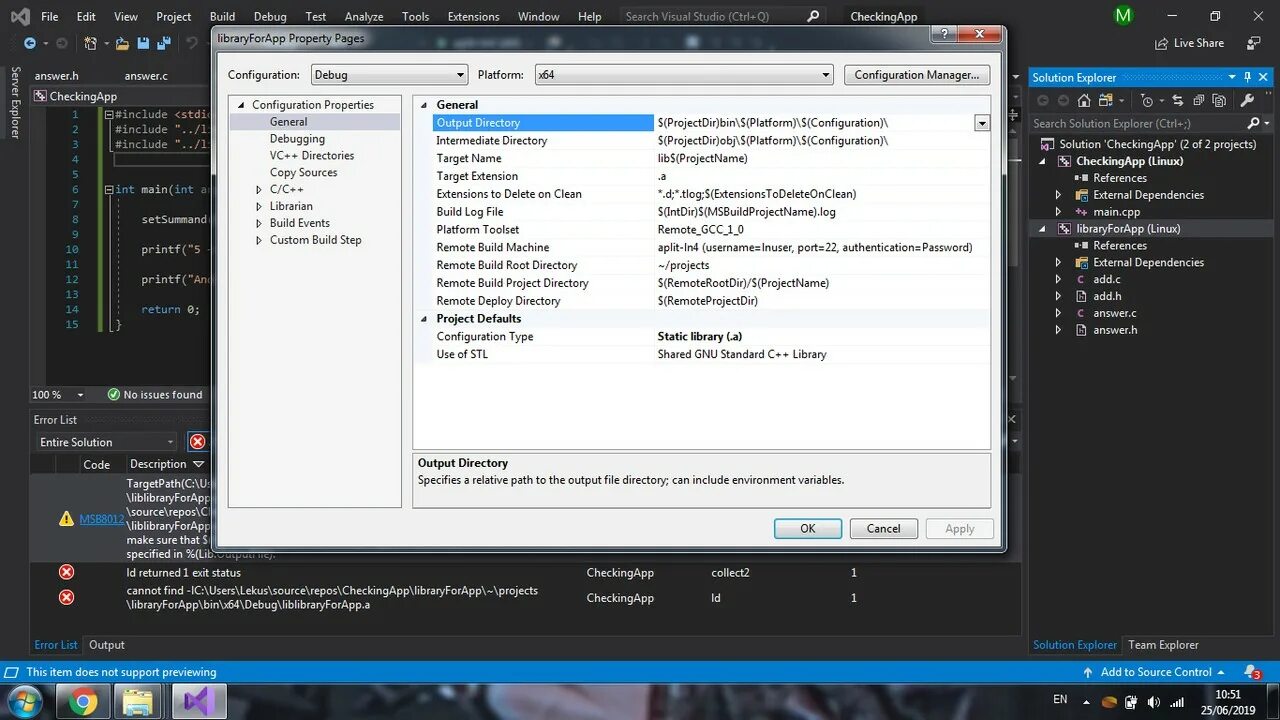Expand the C/C++ property node
This screenshot has height=720, width=1280.
click(258, 189)
